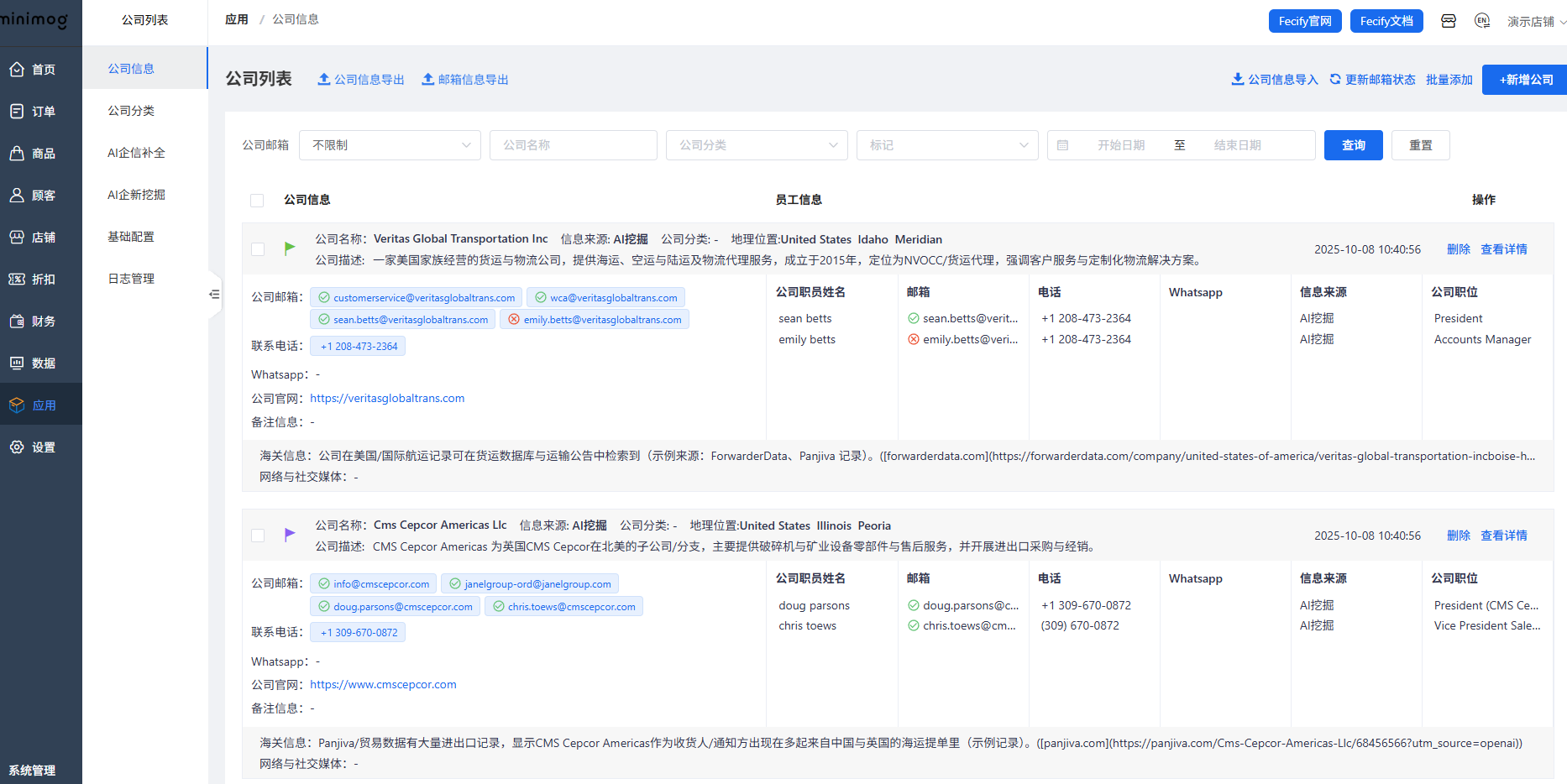Toggle the select-all checkbox in table header
Image resolution: width=1567 pixels, height=784 pixels.
point(257,201)
